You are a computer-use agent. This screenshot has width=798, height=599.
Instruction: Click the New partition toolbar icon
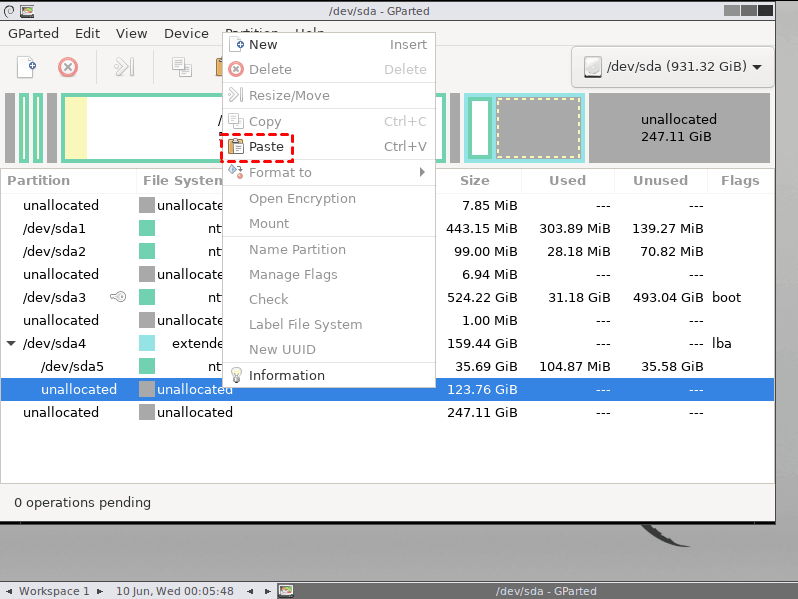pyautogui.click(x=27, y=67)
